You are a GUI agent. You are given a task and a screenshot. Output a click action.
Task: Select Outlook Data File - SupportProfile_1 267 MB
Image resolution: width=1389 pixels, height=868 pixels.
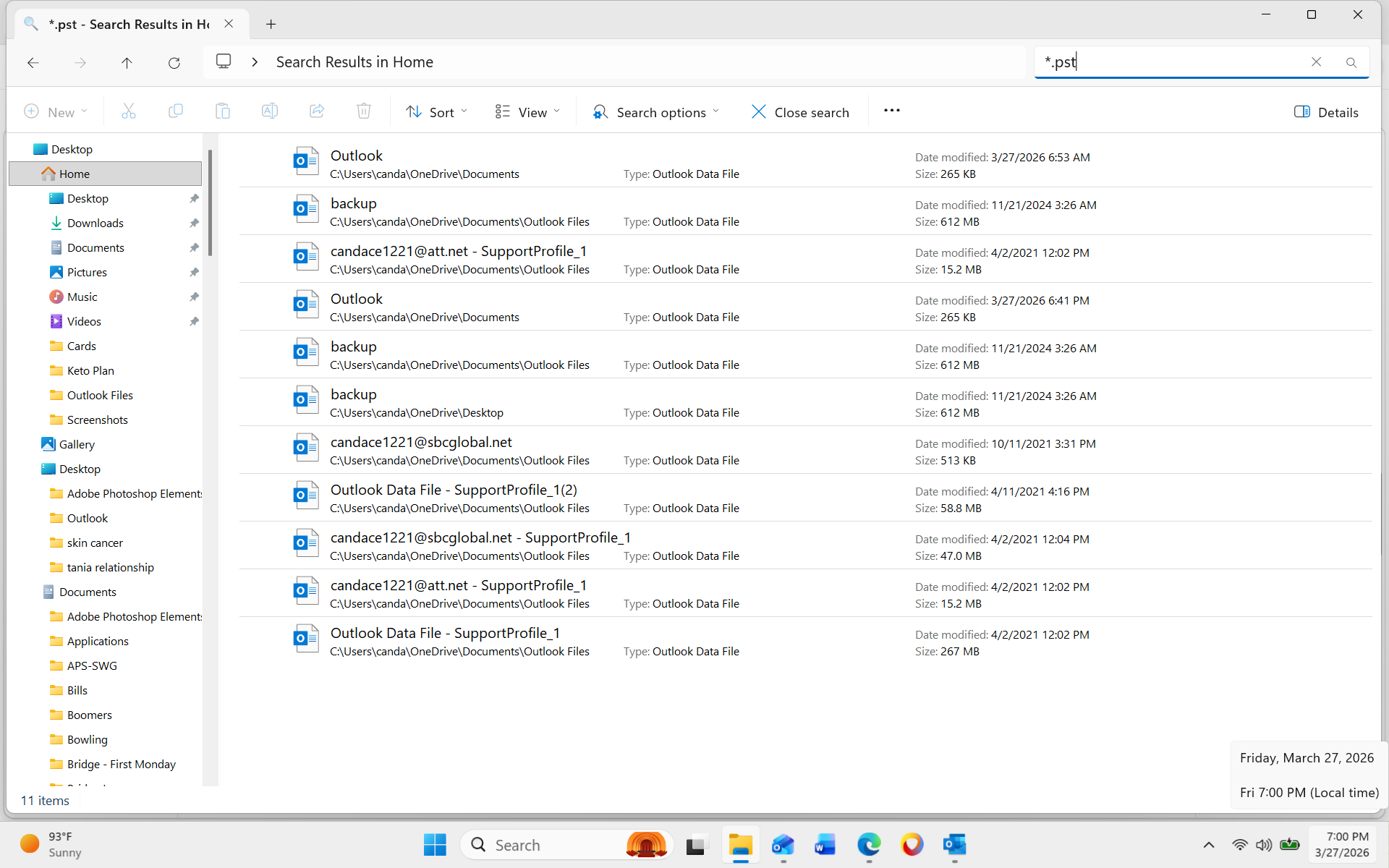[805, 641]
